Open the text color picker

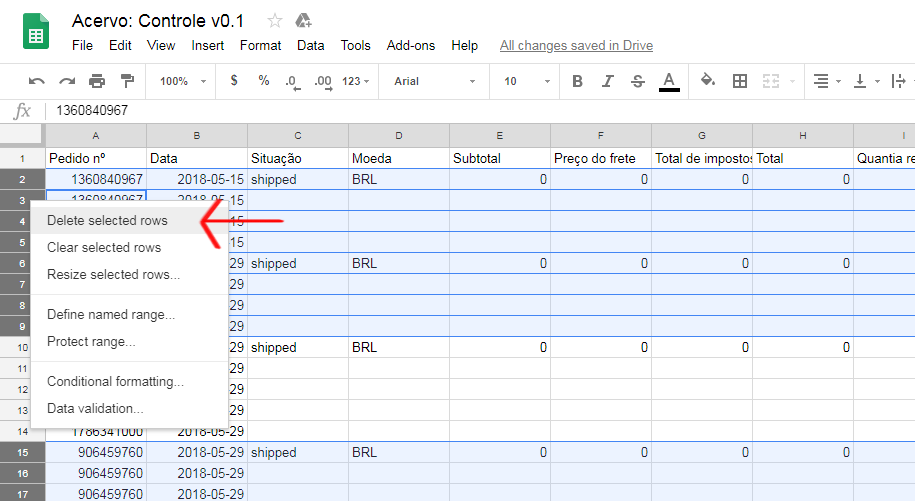(669, 81)
